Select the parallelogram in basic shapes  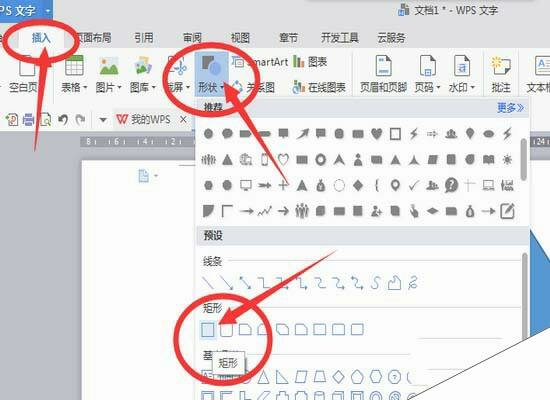301,377
